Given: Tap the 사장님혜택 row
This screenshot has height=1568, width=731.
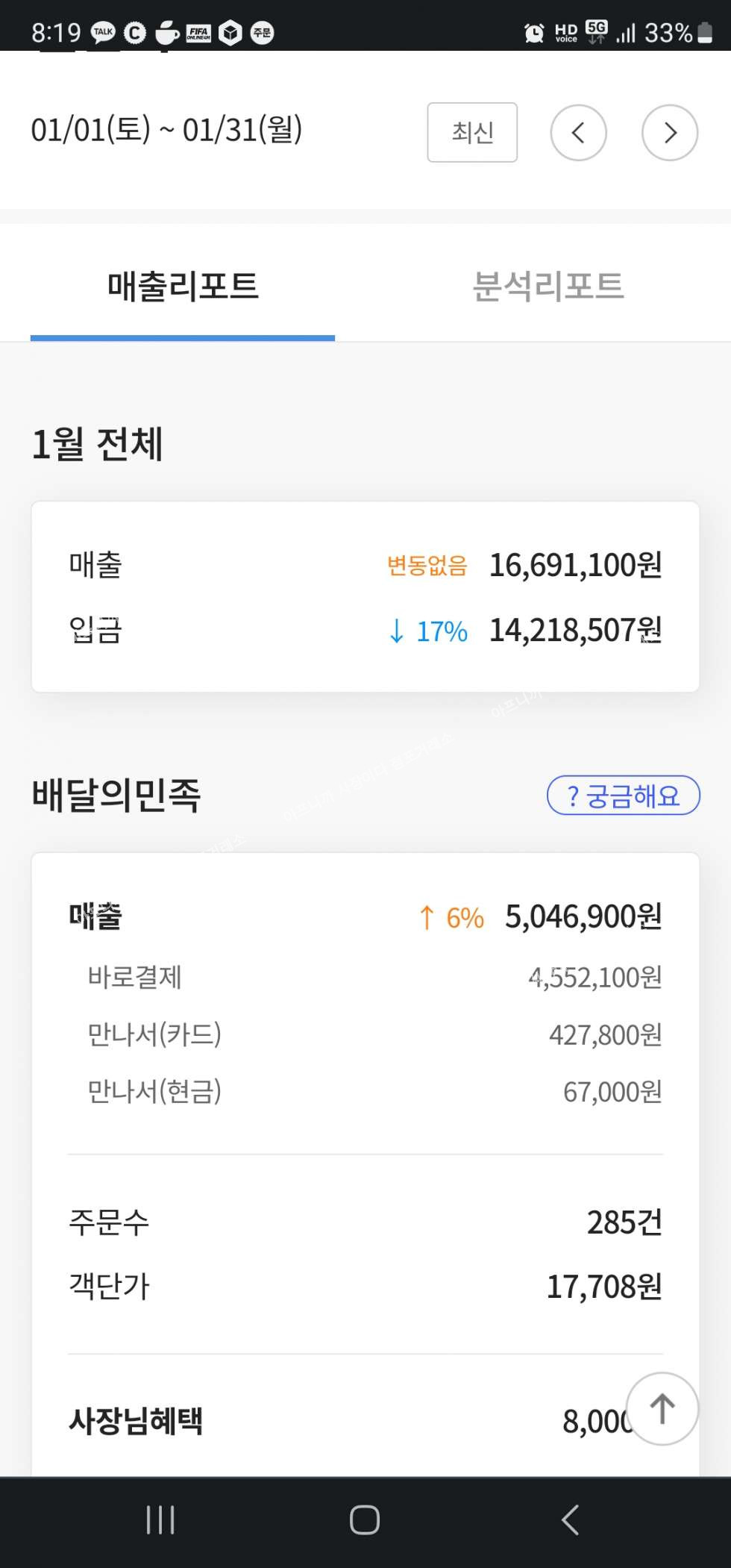Looking at the screenshot, I should tap(136, 1420).
